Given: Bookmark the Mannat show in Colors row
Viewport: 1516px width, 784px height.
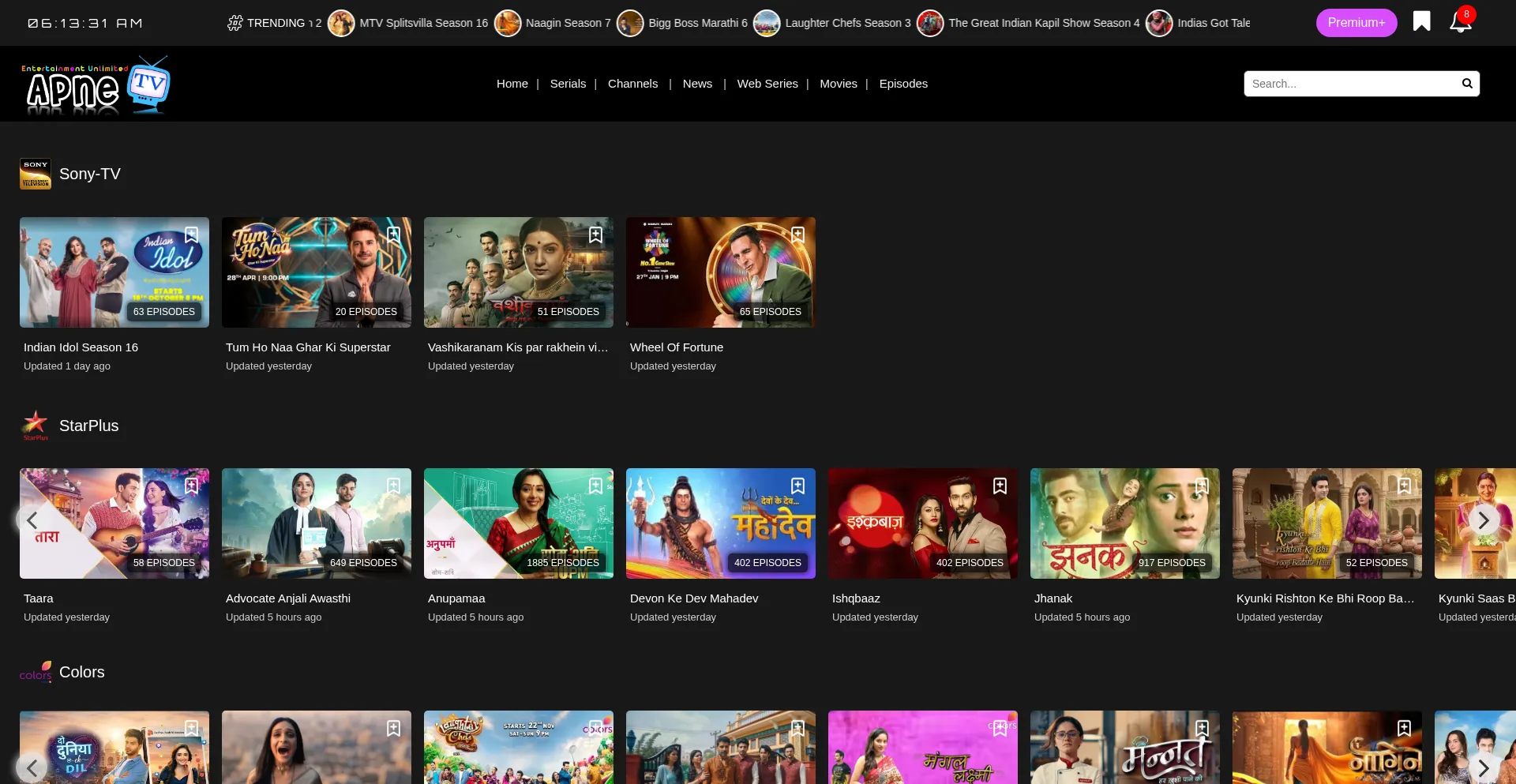Looking at the screenshot, I should point(1202,728).
